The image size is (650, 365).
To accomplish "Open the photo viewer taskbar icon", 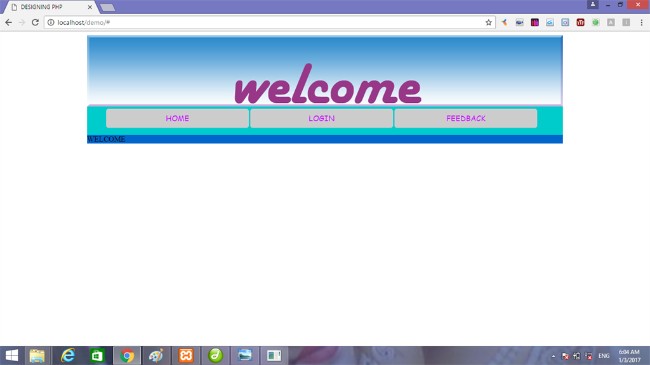I will [245, 355].
